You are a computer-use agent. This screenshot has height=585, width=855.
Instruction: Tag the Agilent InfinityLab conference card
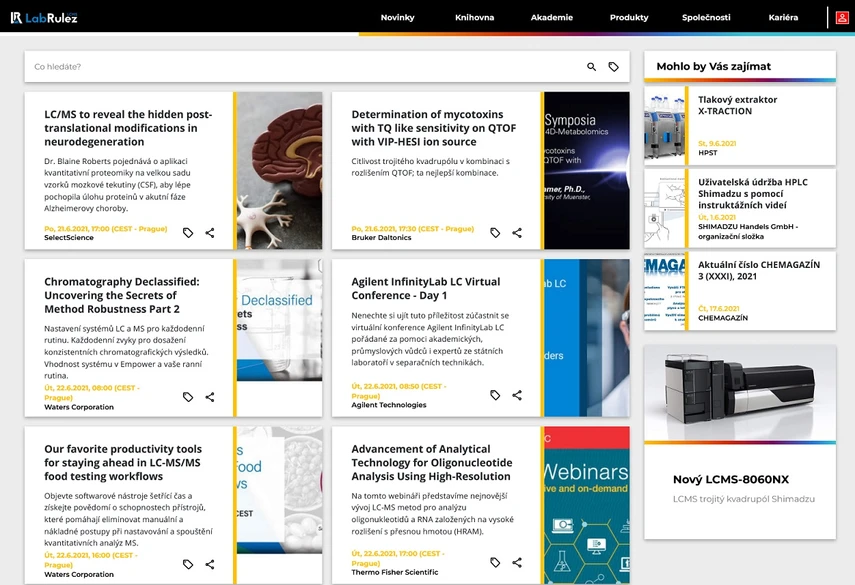(x=495, y=395)
